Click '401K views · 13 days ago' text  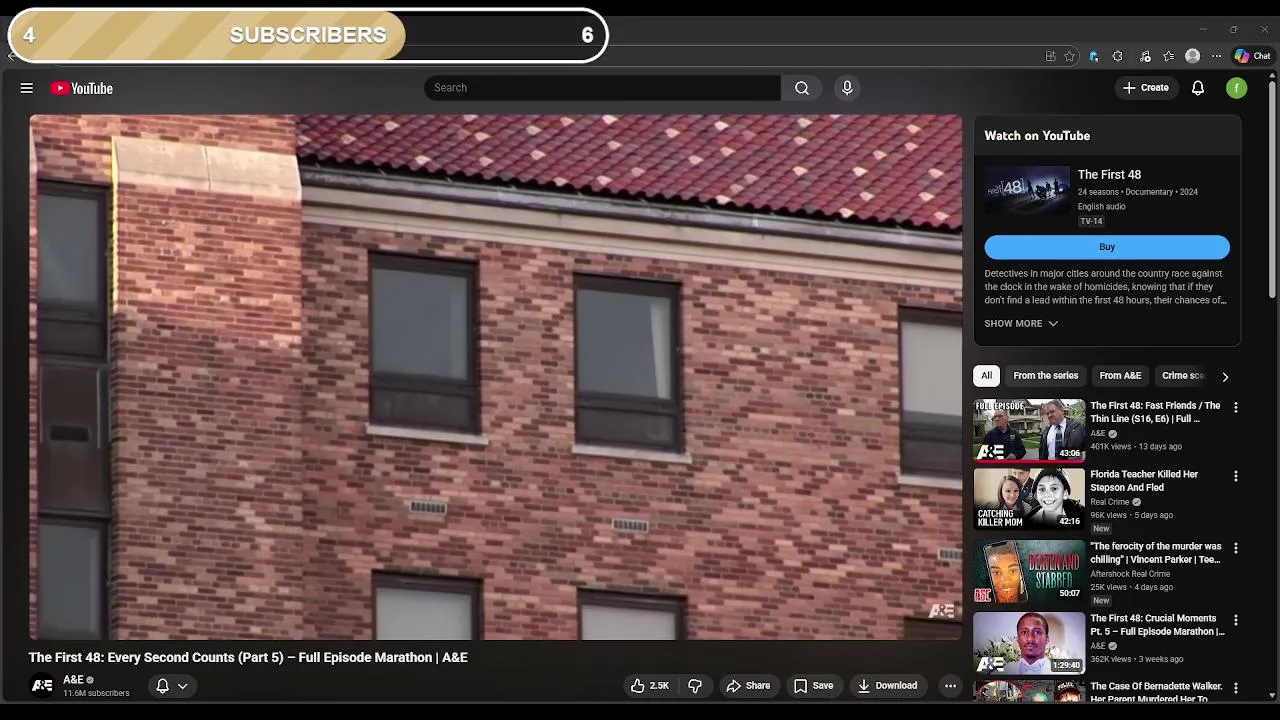(1136, 446)
